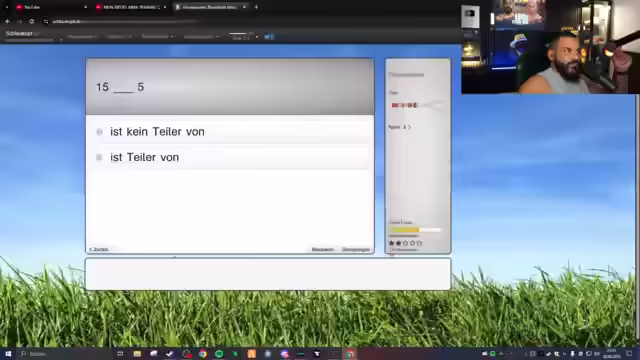Click the Überspringen button below the quiz
This screenshot has height=360, width=640.
click(356, 249)
